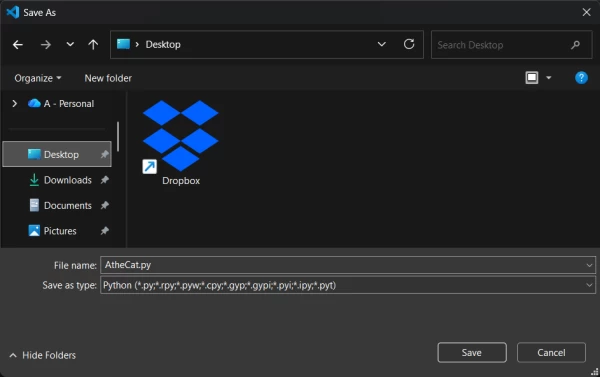Open the view options dropdown arrow
600x377 pixels.
click(549, 78)
